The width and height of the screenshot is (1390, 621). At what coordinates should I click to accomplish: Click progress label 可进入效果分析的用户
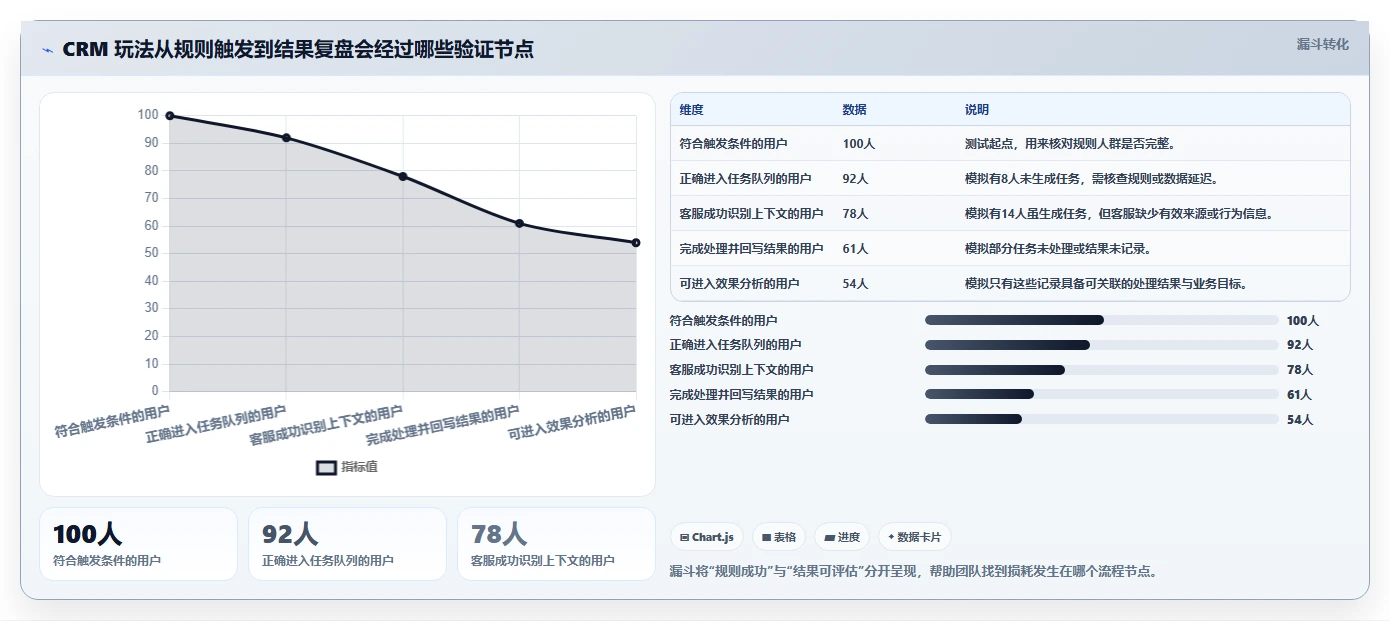pyautogui.click(x=729, y=420)
